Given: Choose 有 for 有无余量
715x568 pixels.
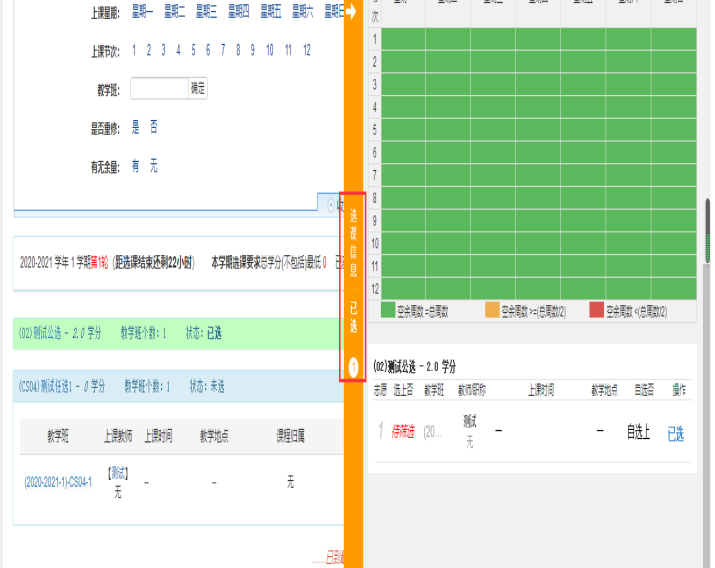Looking at the screenshot, I should (x=135, y=166).
